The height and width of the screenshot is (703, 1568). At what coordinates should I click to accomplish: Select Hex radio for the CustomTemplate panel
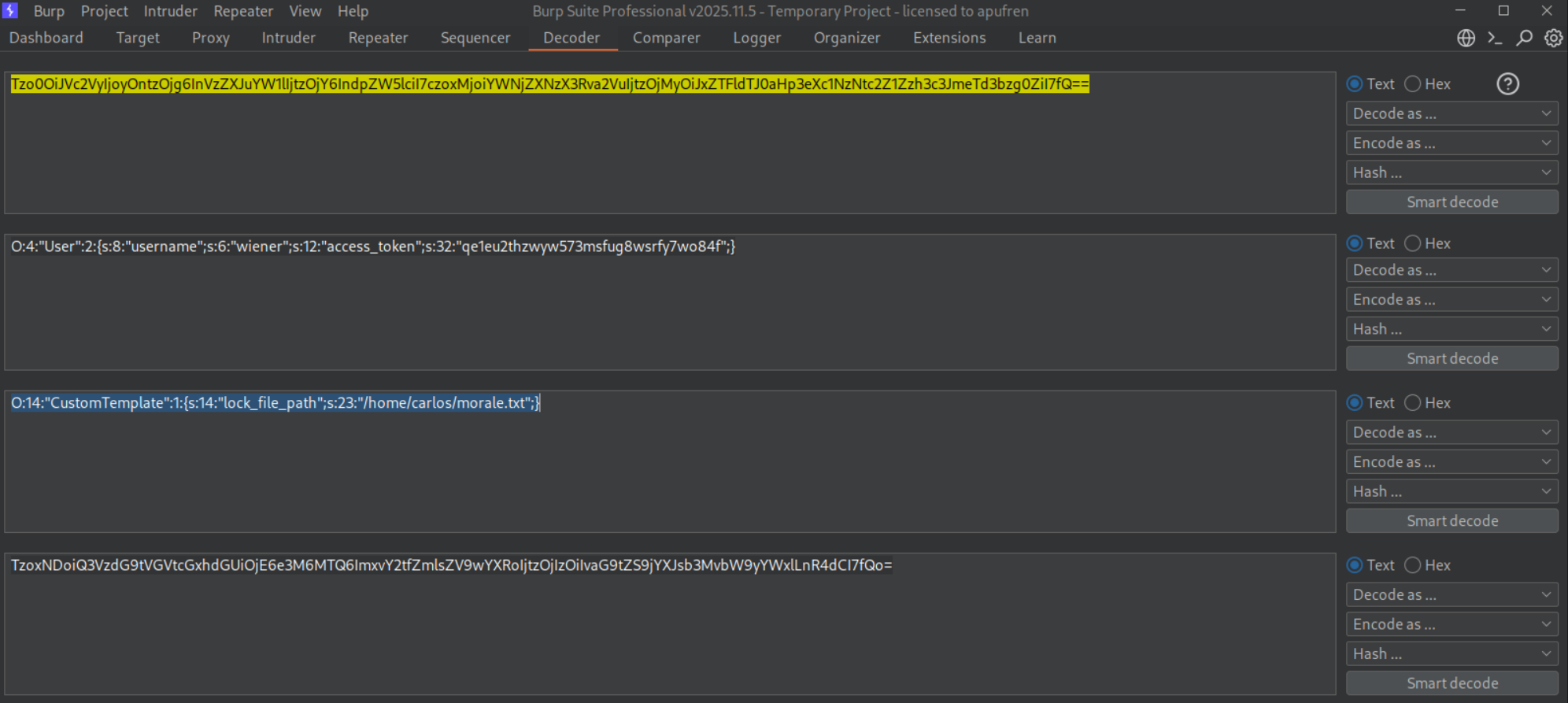click(1413, 403)
